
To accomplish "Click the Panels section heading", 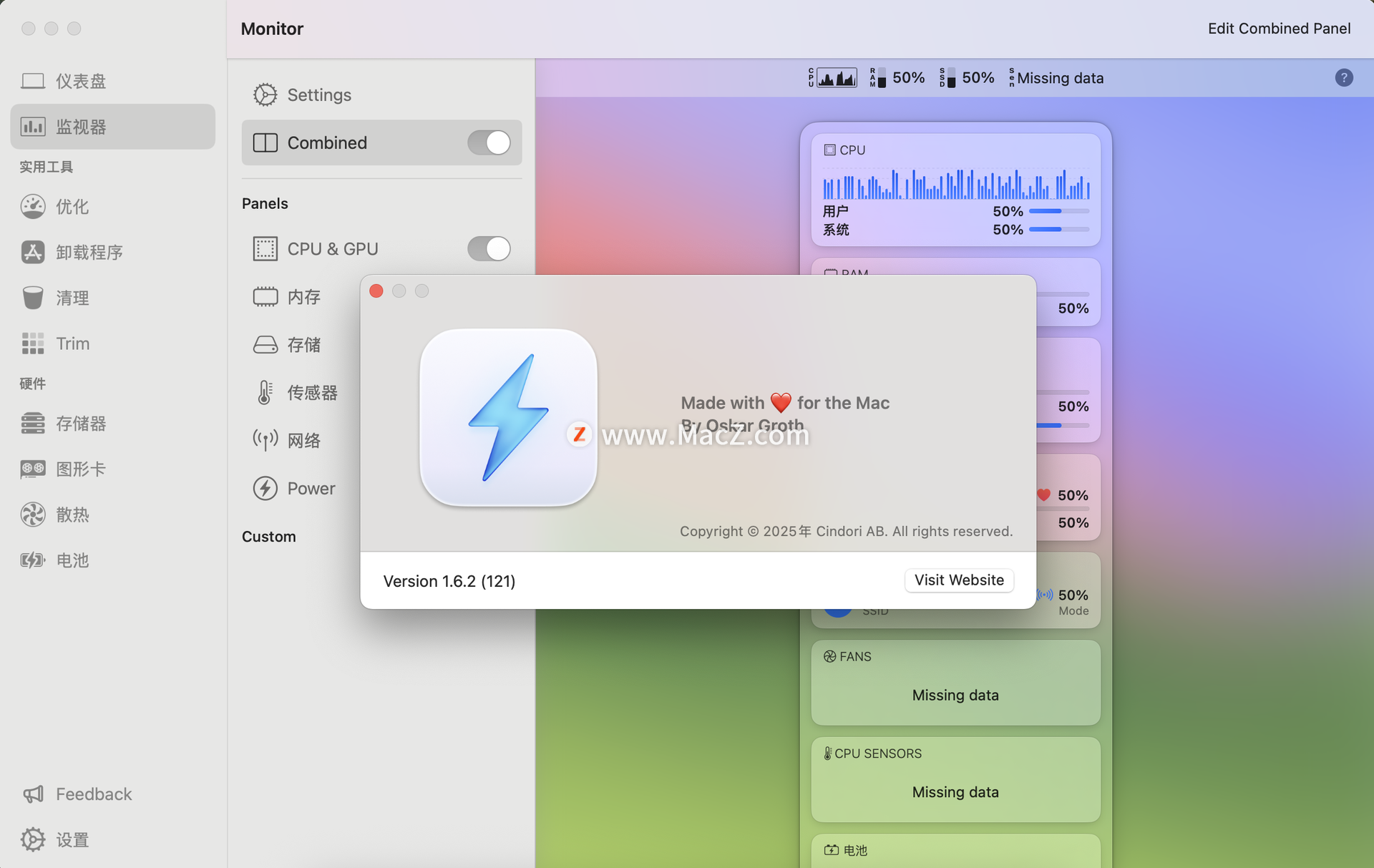I will 265,203.
